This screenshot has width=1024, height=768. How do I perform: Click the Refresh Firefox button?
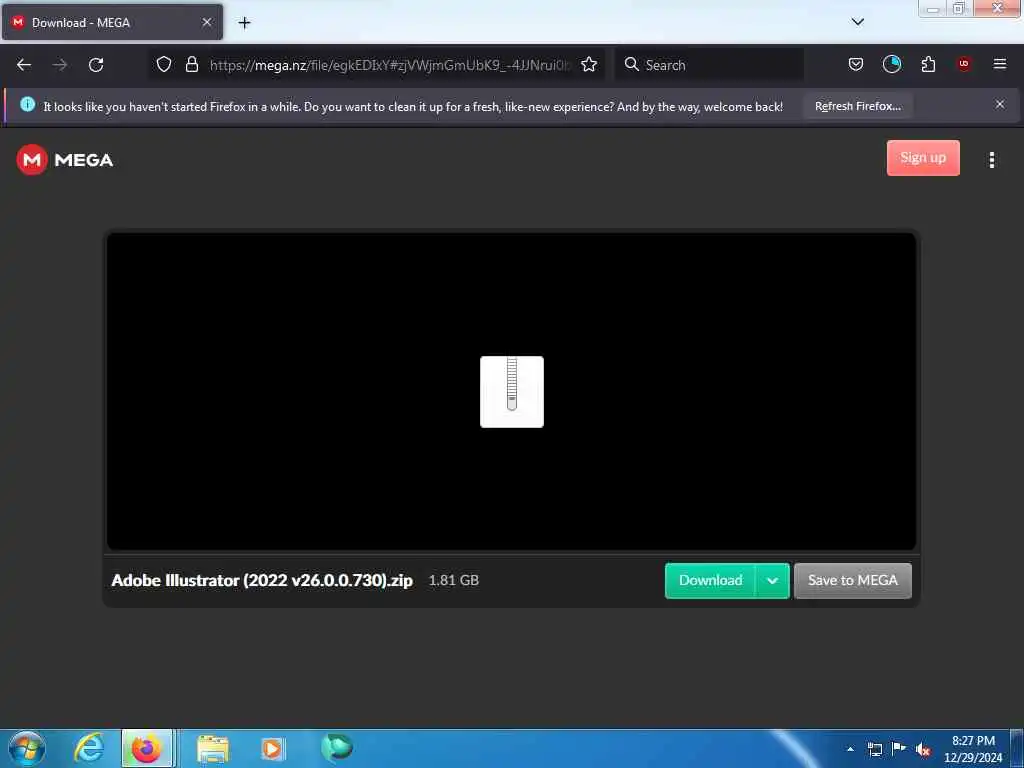(x=857, y=106)
